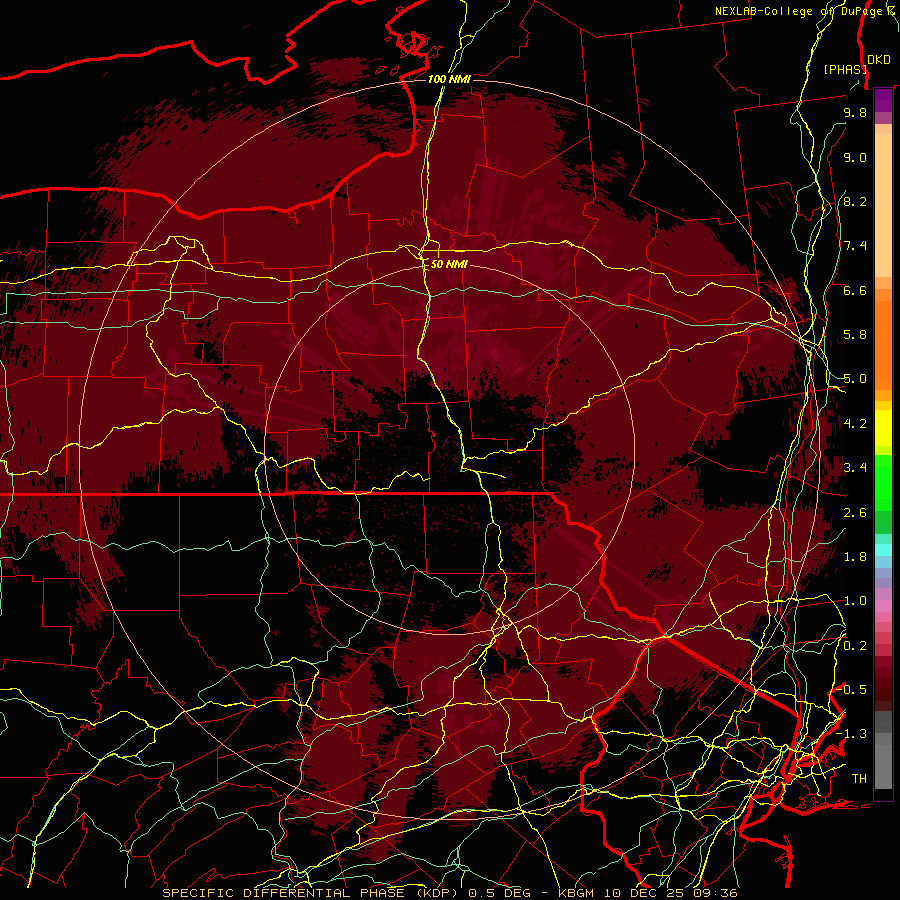Select the bright green swatch of the color scale

coord(883,483)
